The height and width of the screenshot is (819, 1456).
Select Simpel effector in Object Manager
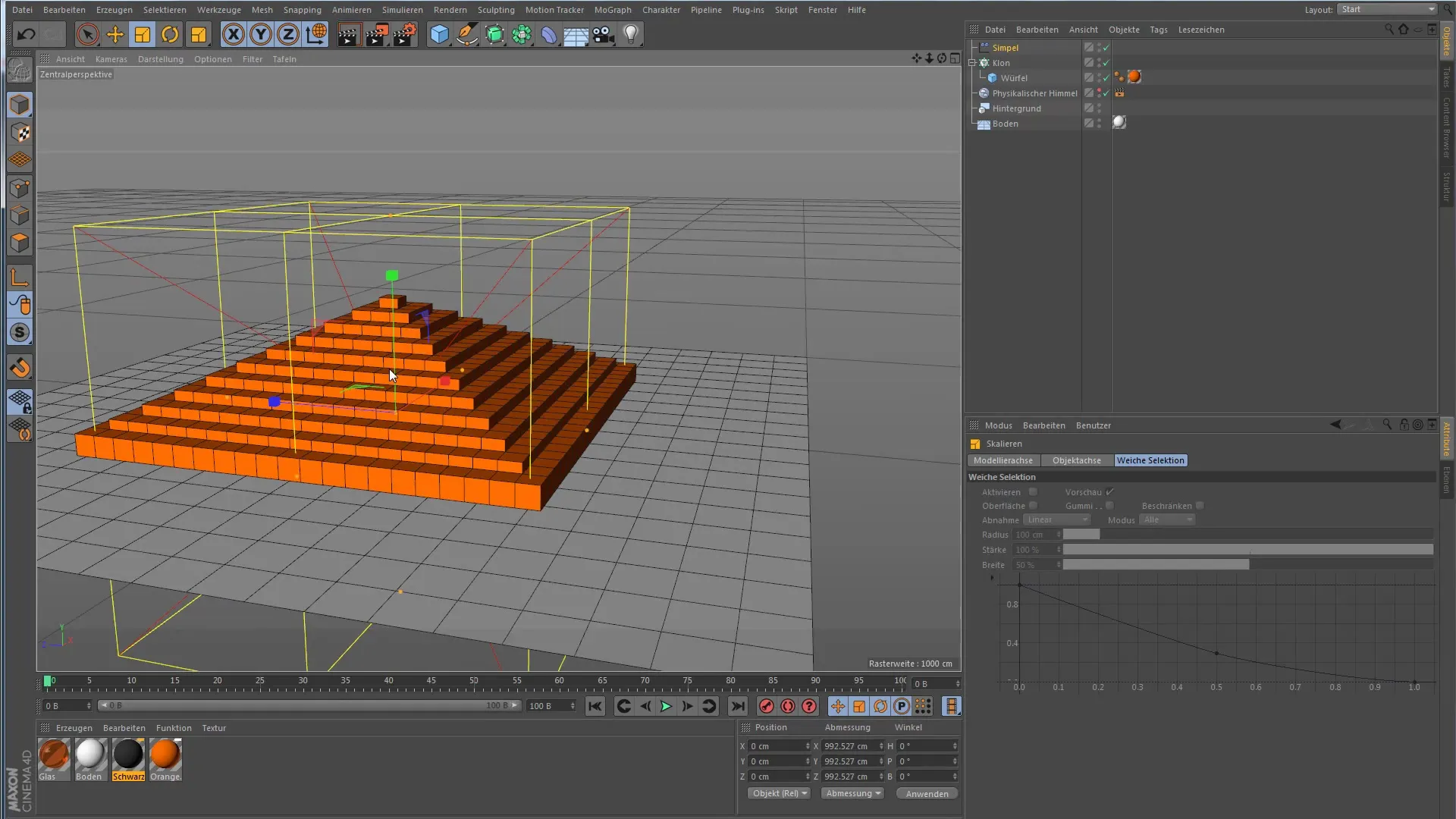tap(1005, 48)
